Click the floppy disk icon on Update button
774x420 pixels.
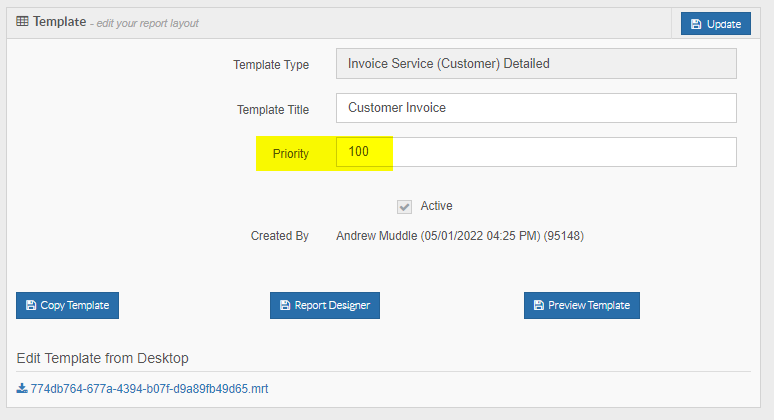point(696,24)
